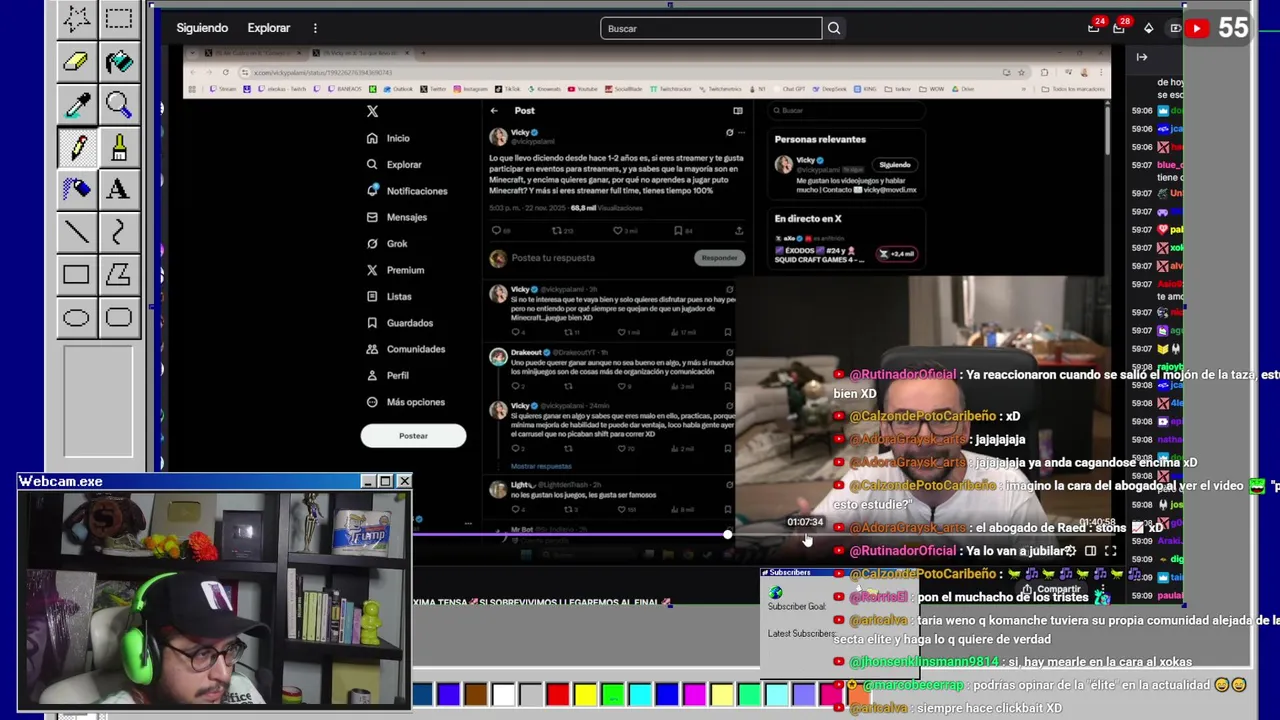The width and height of the screenshot is (1280, 720).
Task: Open Explorar tab in the top bar
Action: tap(268, 28)
